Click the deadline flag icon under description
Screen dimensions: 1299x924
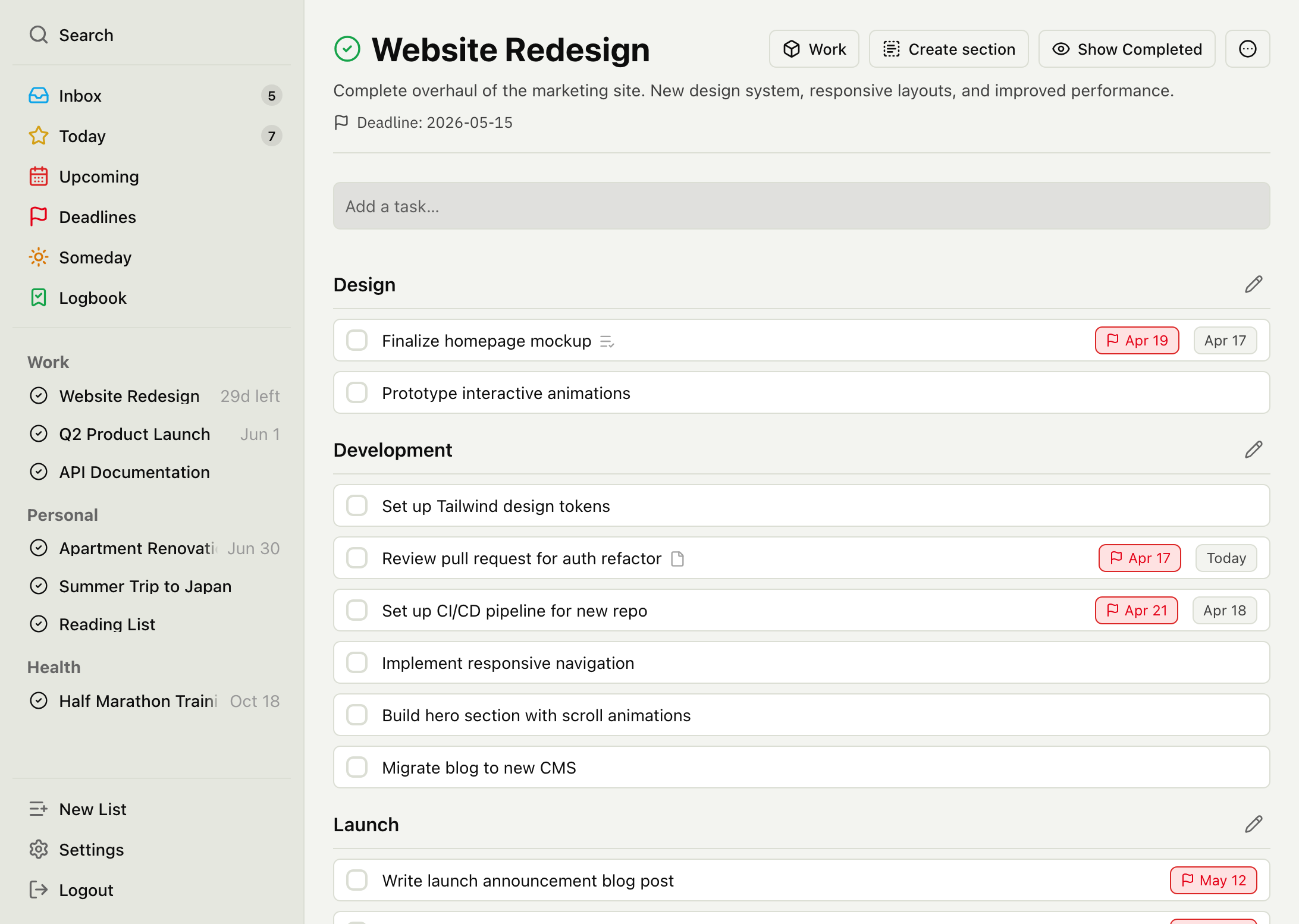[x=341, y=122]
